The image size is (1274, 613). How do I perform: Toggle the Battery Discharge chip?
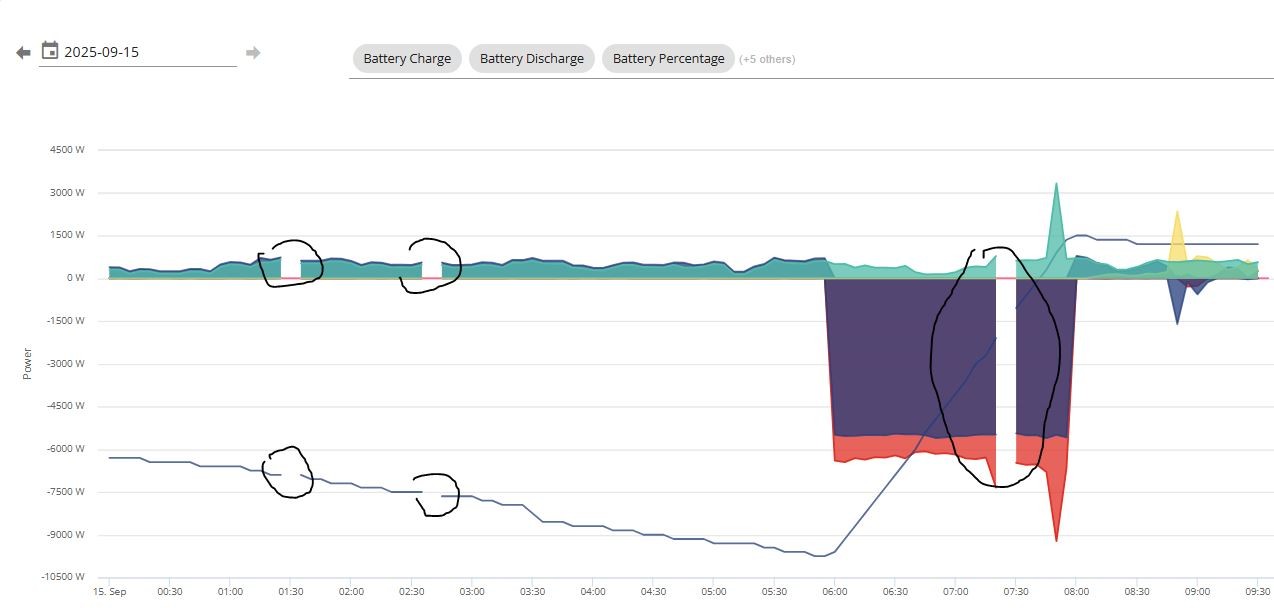coord(531,58)
